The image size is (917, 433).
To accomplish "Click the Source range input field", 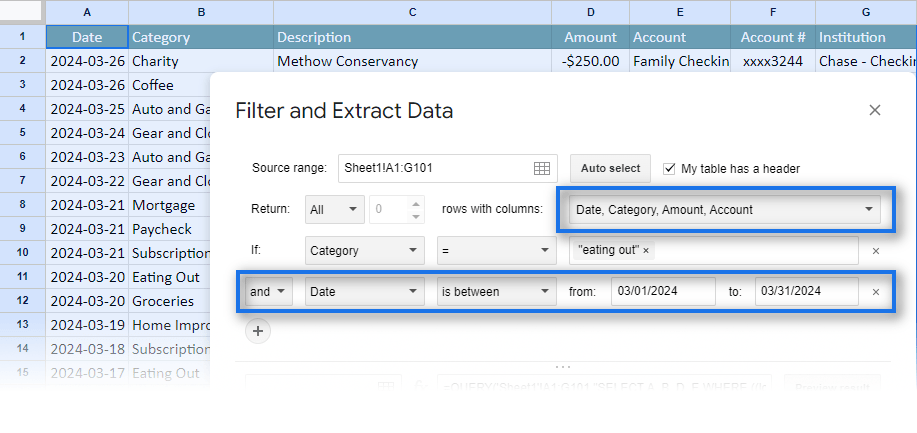I will click(x=447, y=169).
